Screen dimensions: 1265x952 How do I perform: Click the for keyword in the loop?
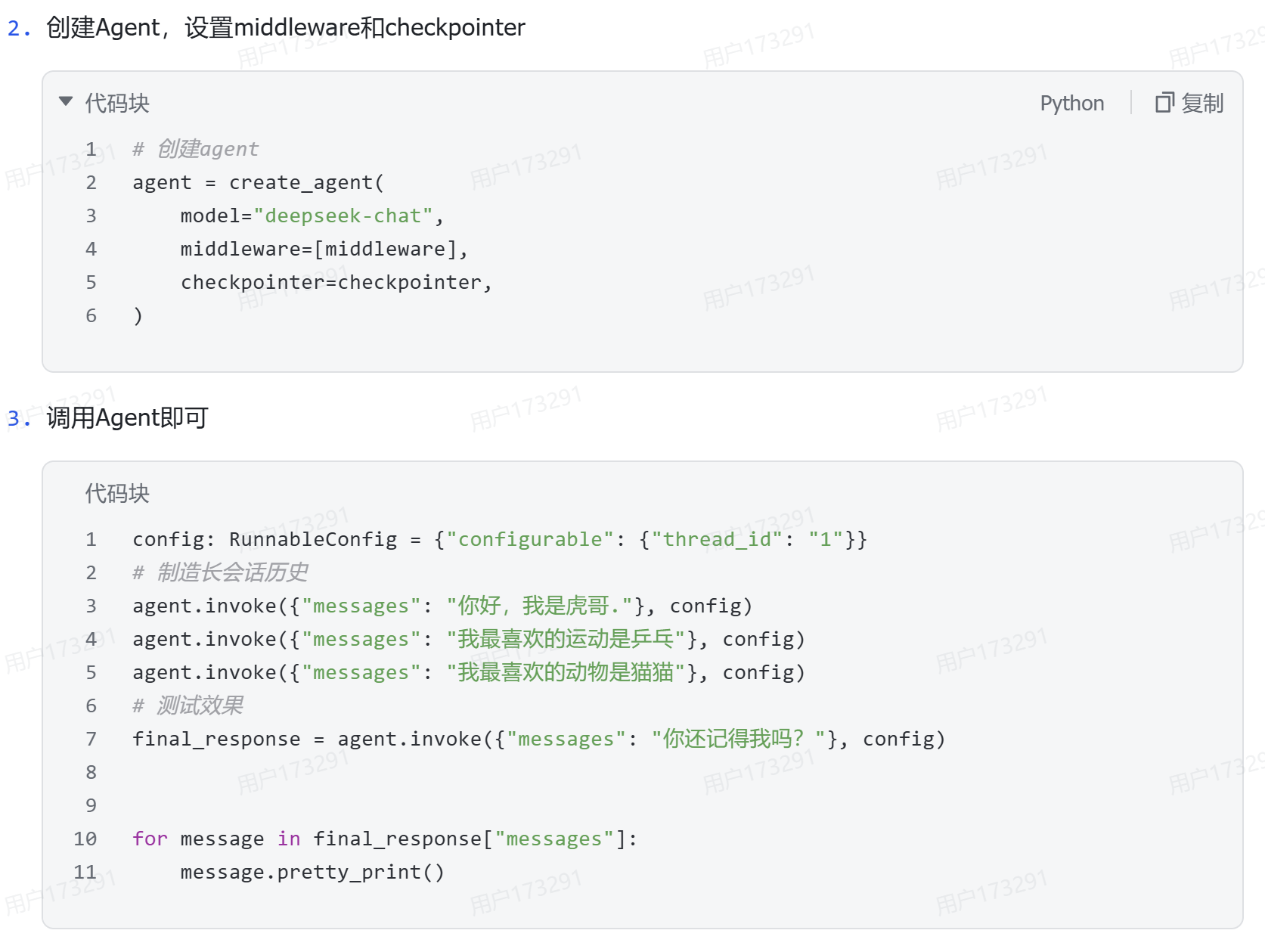click(150, 839)
